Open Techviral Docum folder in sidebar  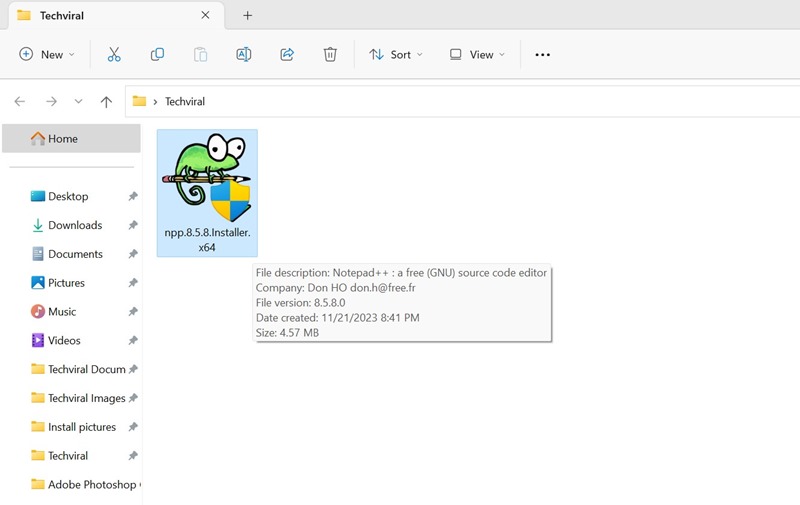[86, 369]
